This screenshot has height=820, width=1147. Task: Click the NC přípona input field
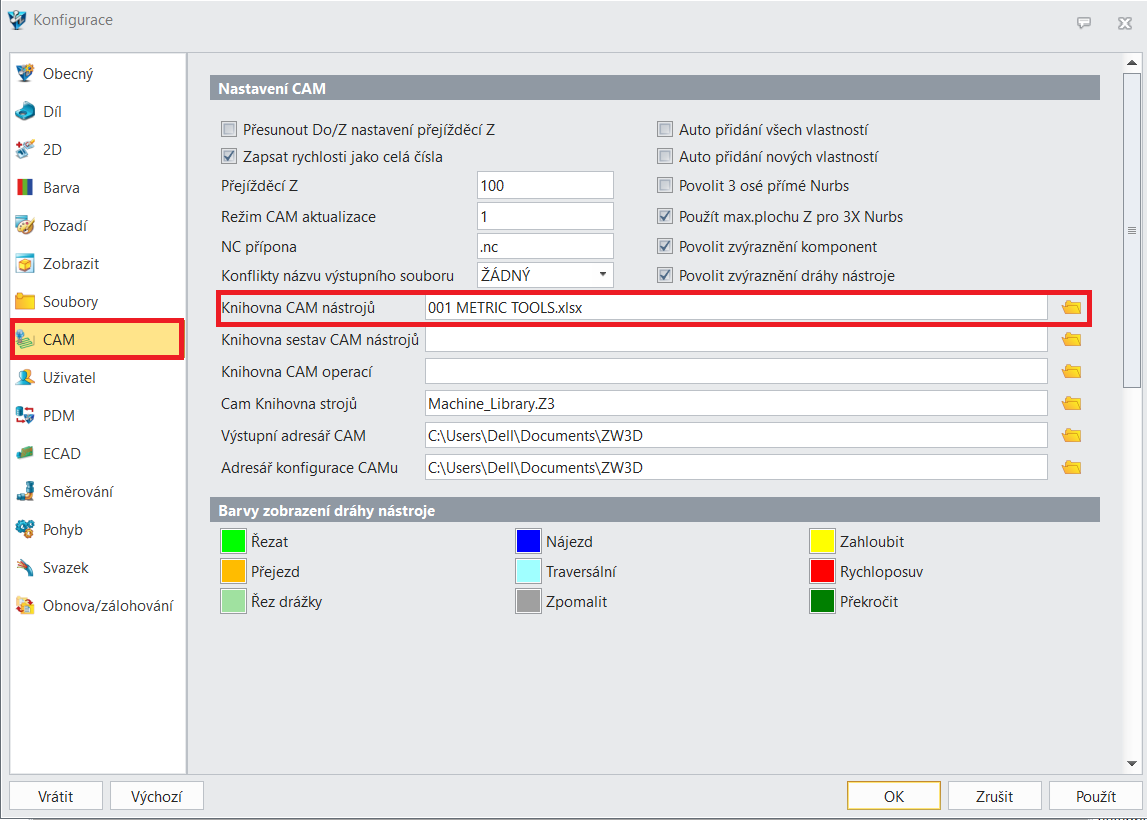tap(545, 247)
